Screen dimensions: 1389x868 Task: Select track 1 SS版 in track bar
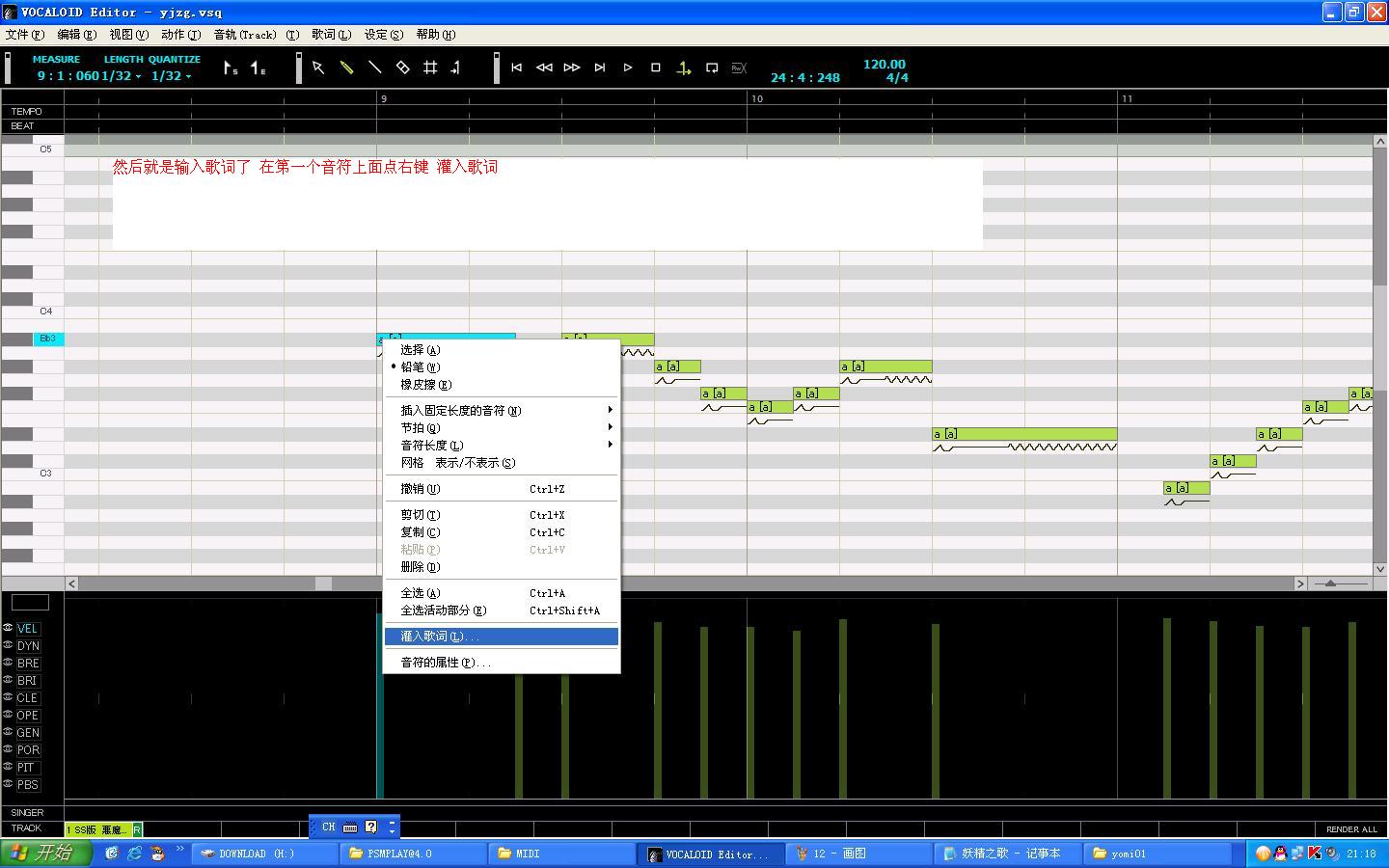tap(98, 829)
